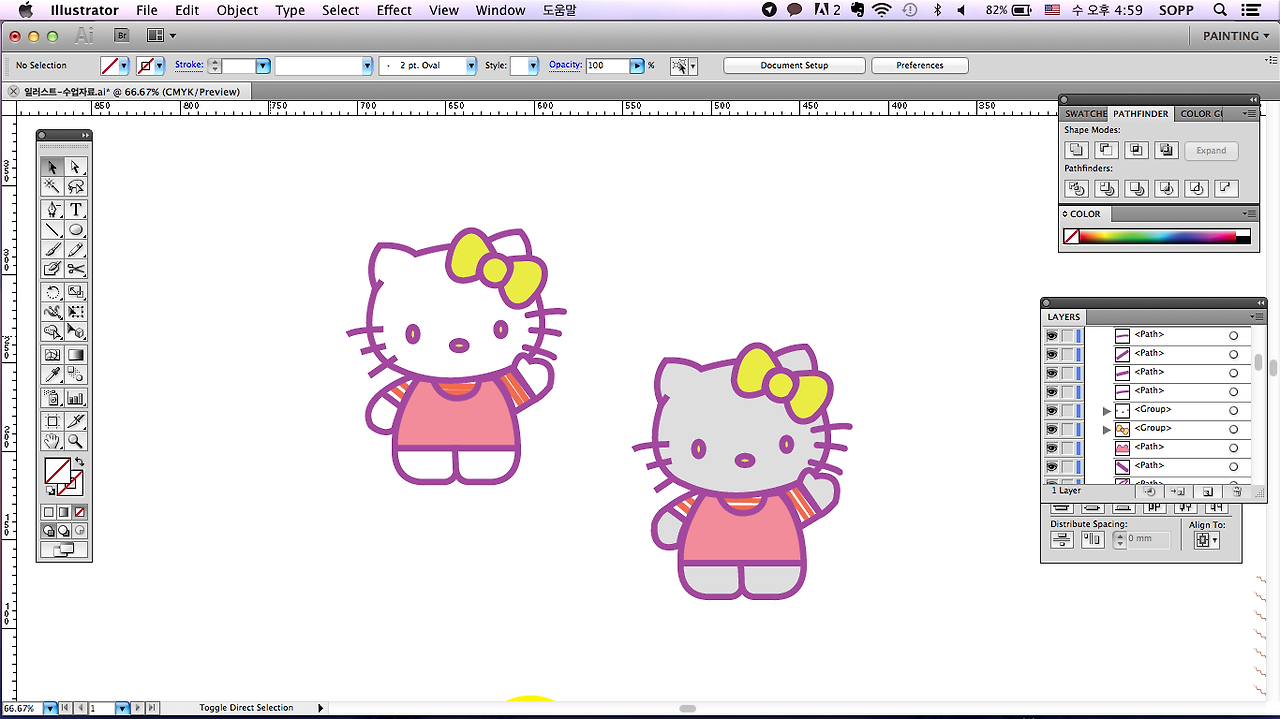The height and width of the screenshot is (719, 1280).
Task: Open the Object menu
Action: coord(237,10)
